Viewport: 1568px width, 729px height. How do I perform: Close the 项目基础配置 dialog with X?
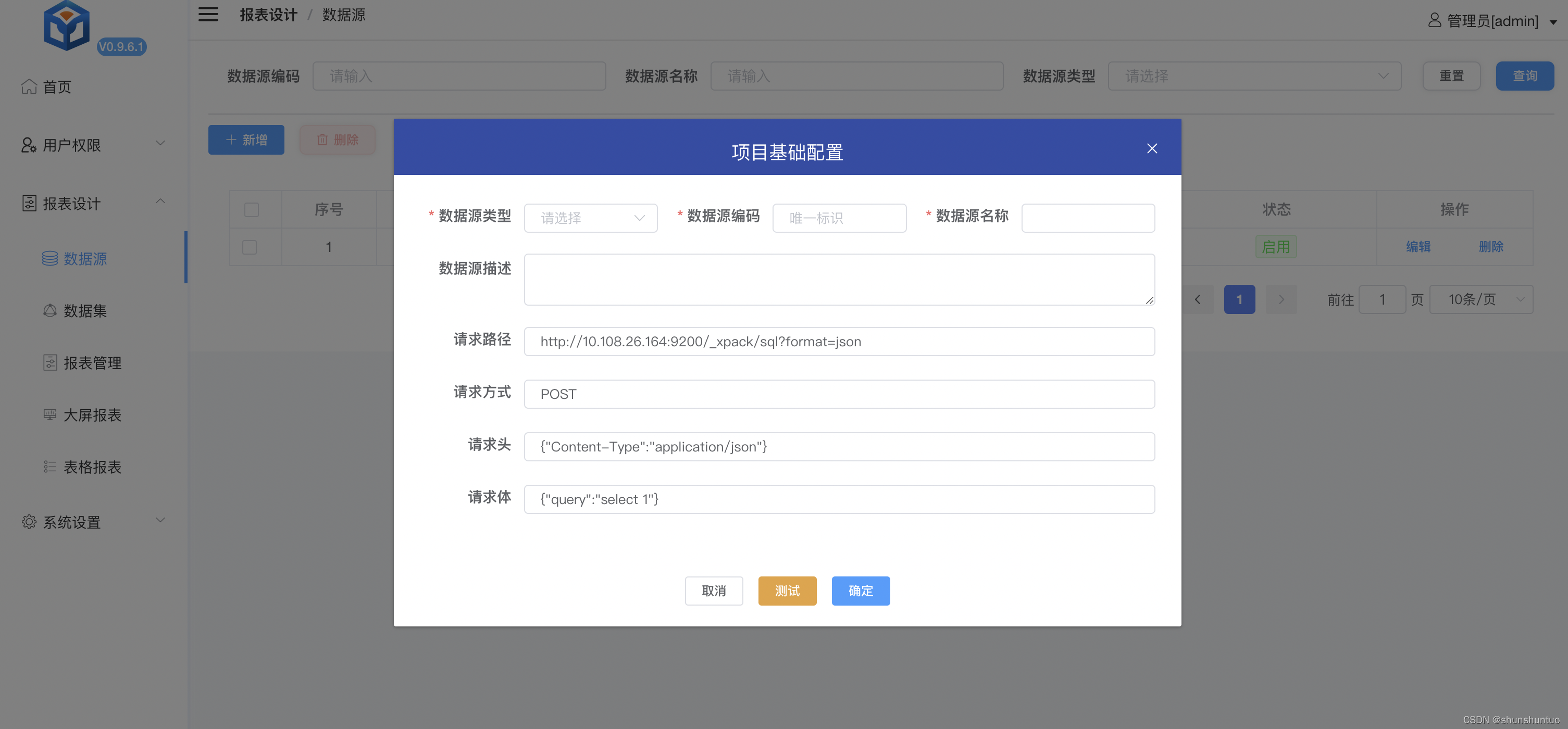(x=1152, y=148)
